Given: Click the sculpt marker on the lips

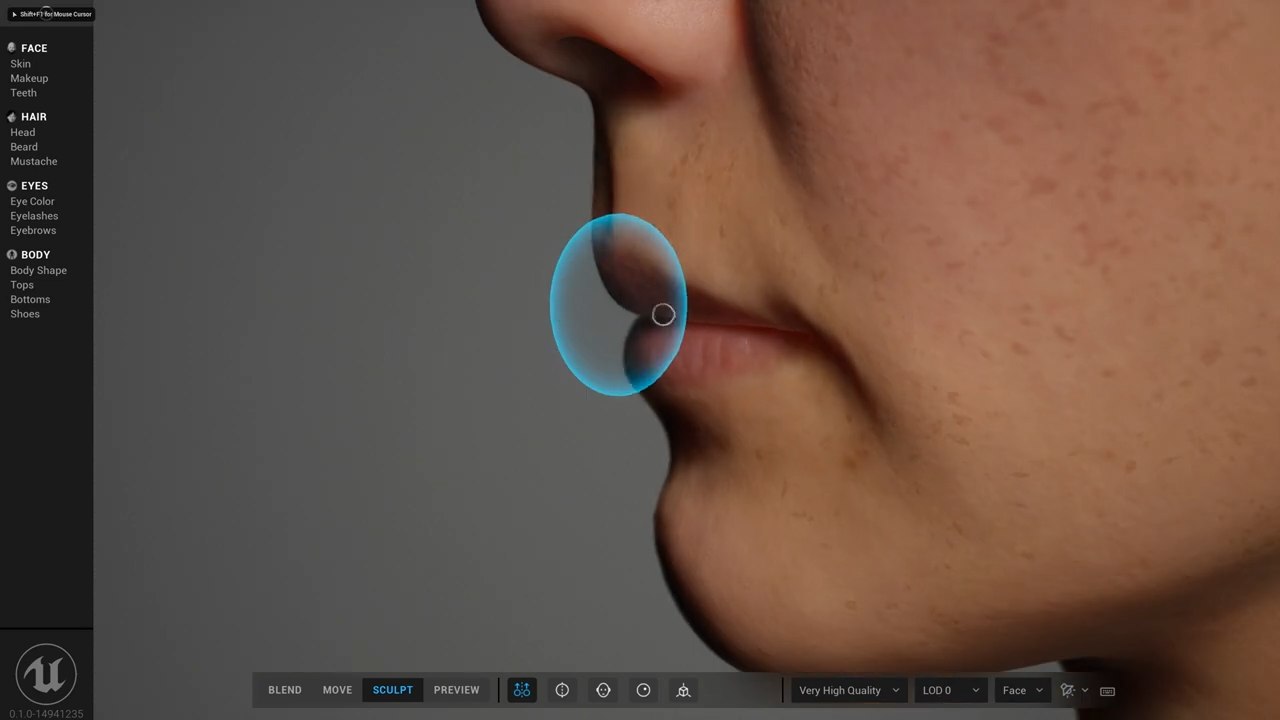Looking at the screenshot, I should tap(663, 315).
